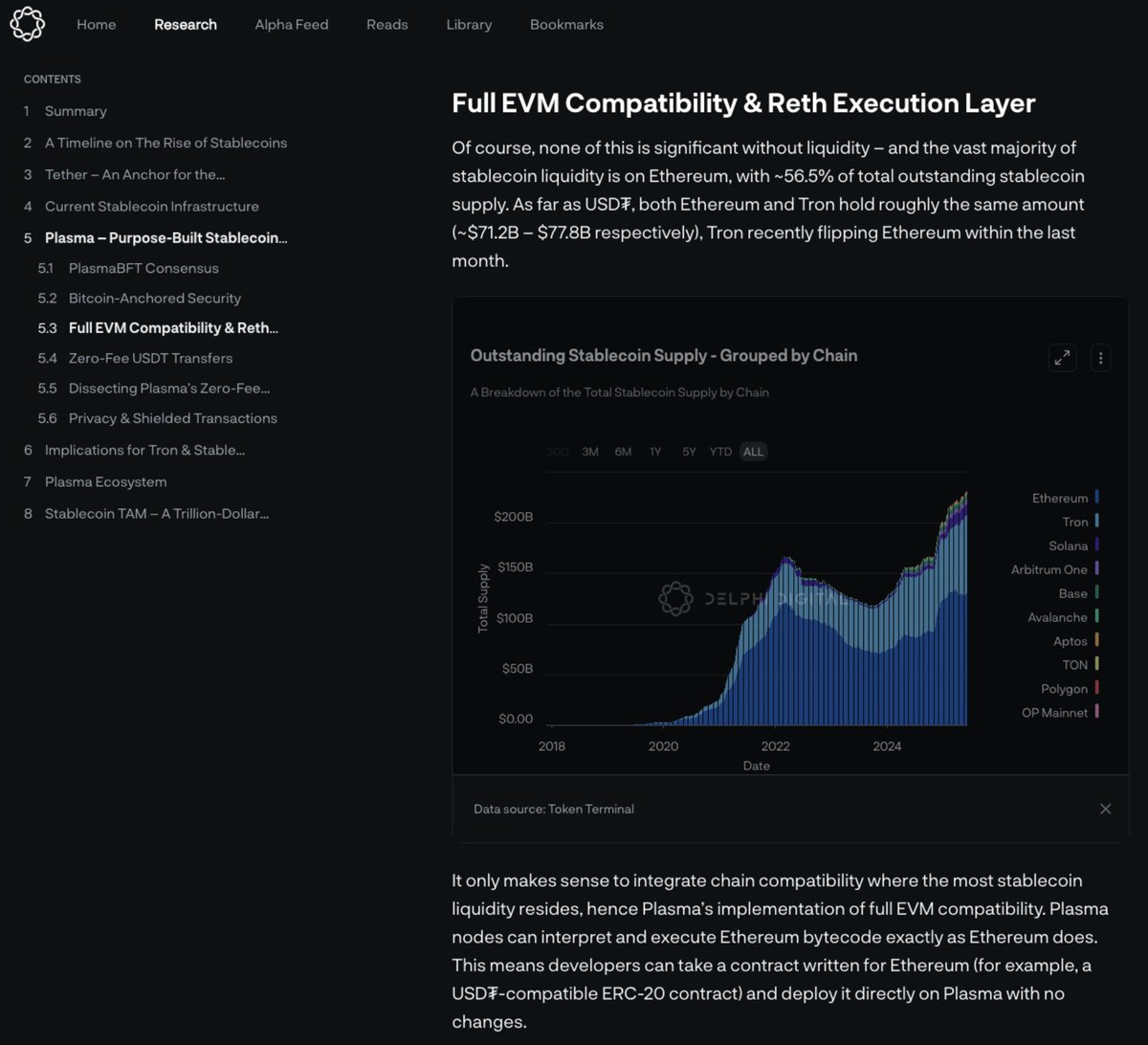Open the chart's three-dot options menu

(1100, 358)
